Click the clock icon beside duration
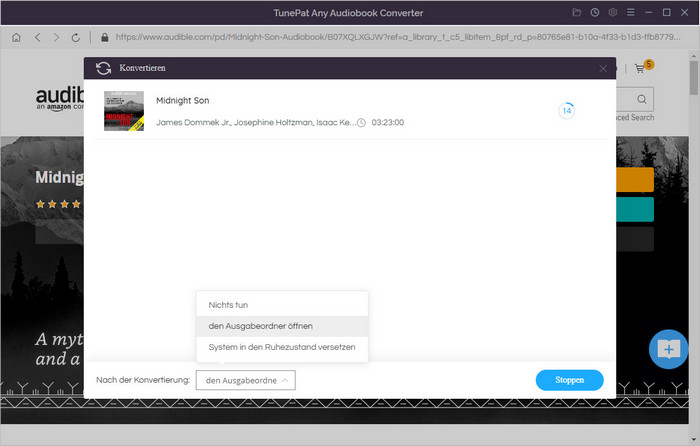 click(362, 123)
